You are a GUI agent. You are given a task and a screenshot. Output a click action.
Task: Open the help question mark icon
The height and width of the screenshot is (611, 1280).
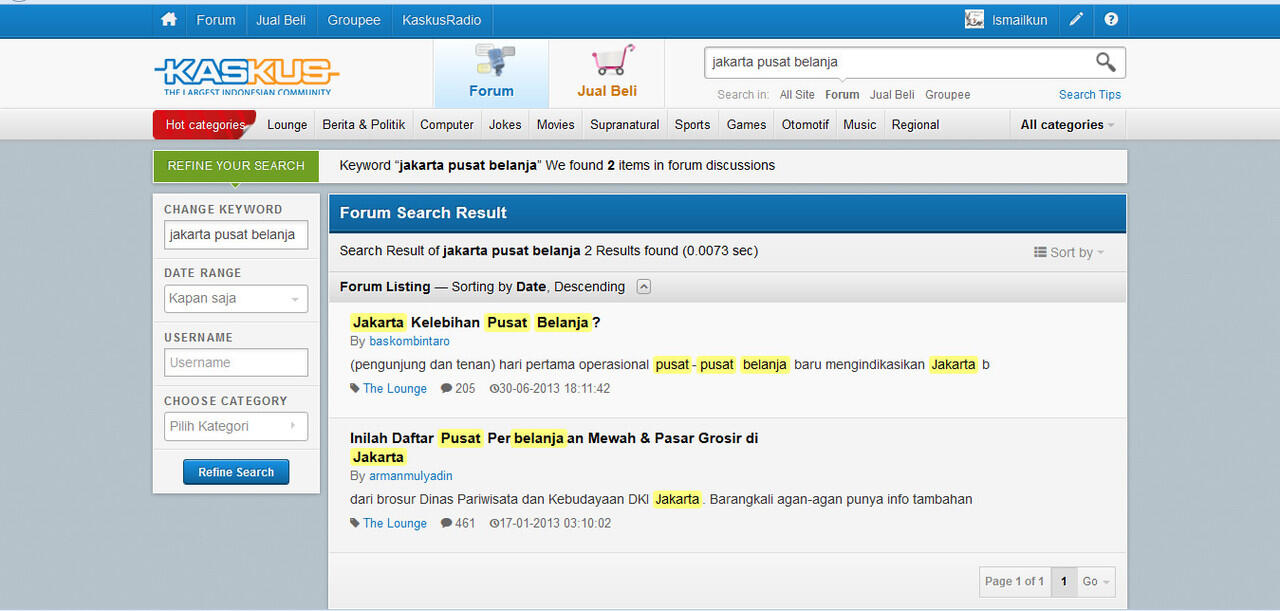tap(1111, 20)
